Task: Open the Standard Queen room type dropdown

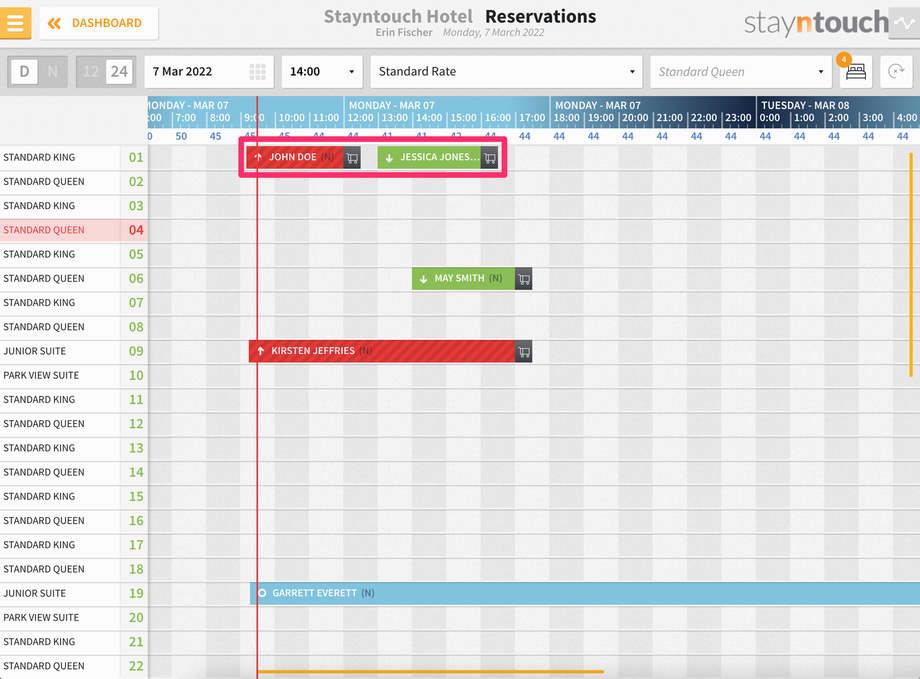Action: 741,72
